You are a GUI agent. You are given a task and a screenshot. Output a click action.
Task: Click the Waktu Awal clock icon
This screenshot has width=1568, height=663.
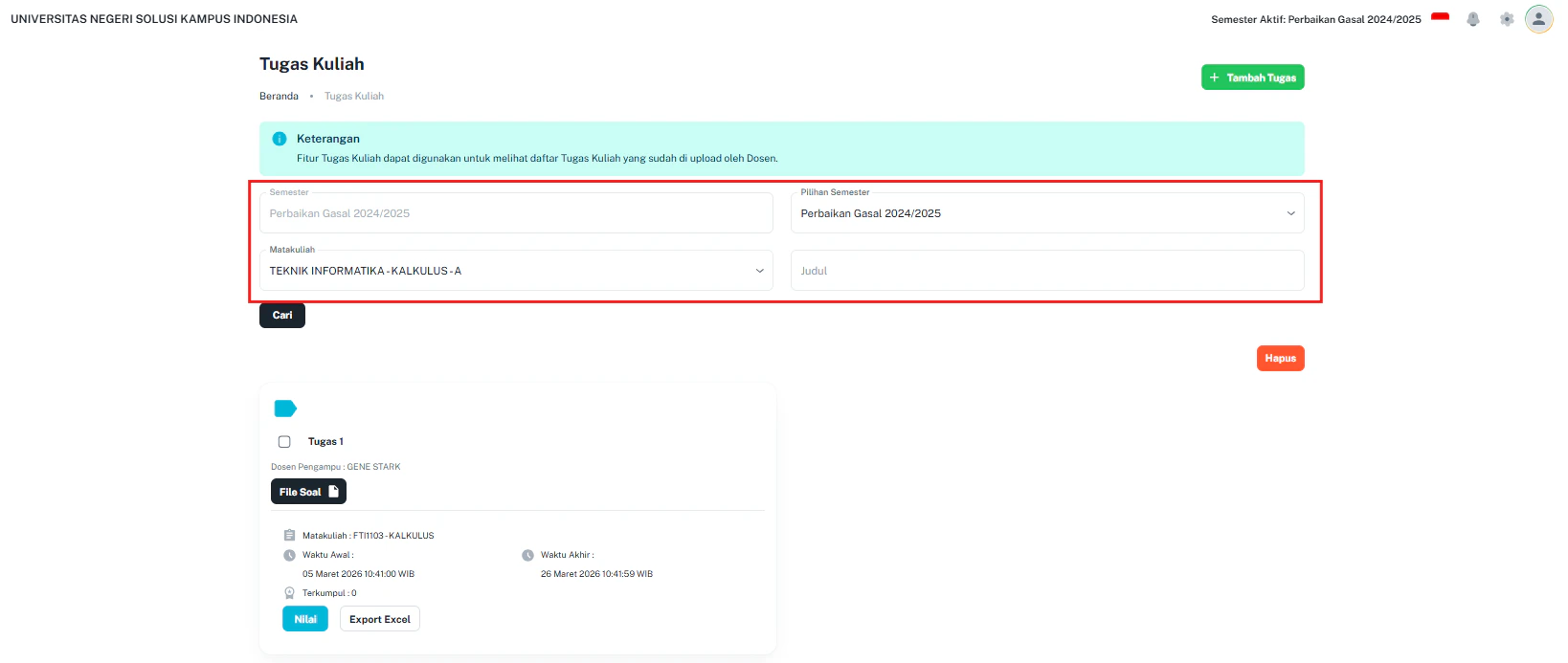click(x=289, y=555)
